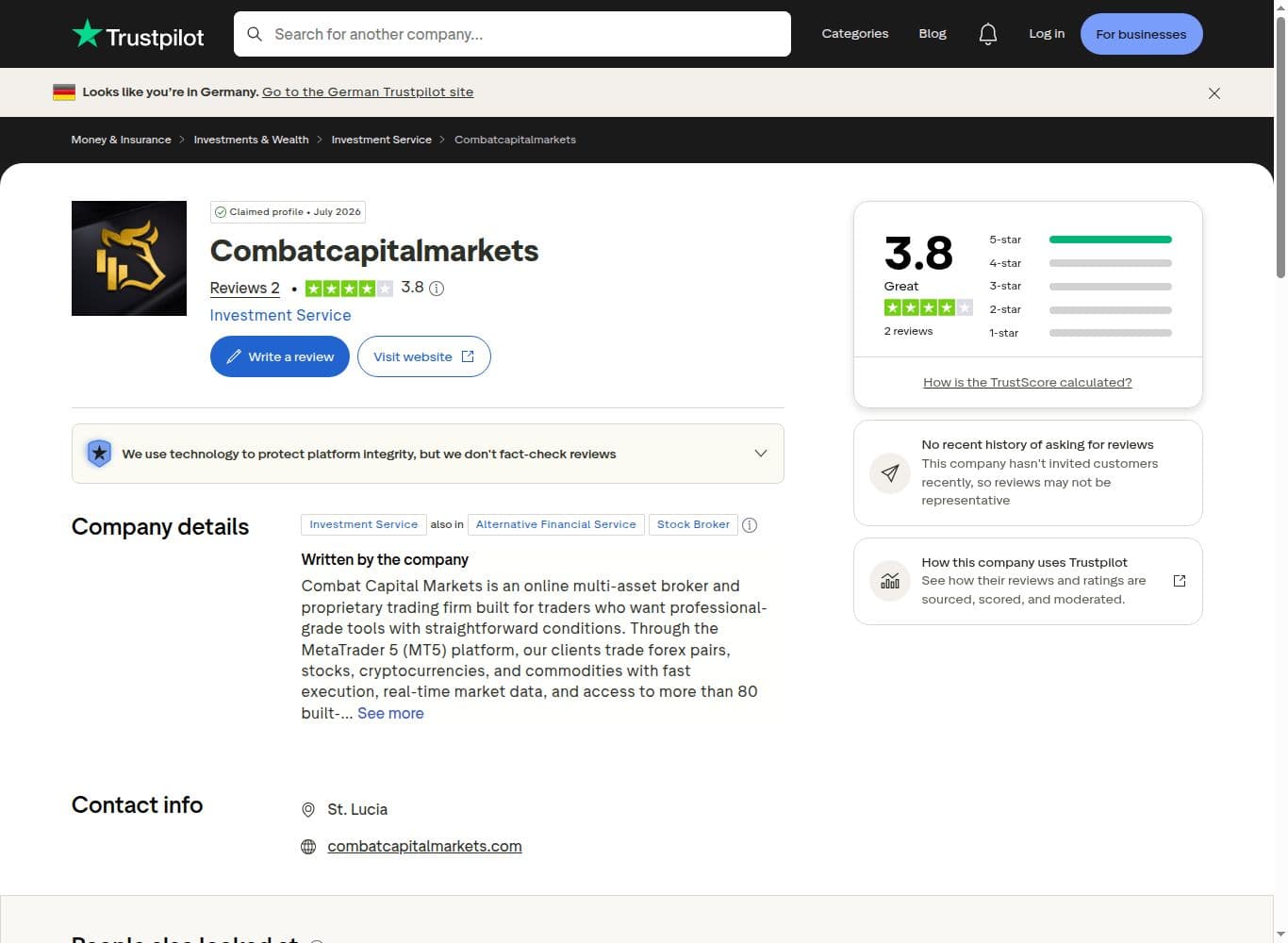Dismiss the Germany site banner
The width and height of the screenshot is (1288, 943).
pos(1214,93)
